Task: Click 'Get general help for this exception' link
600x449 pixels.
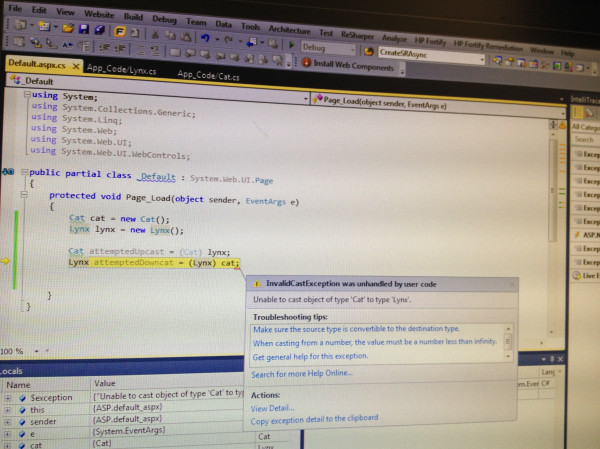Action: click(x=310, y=356)
